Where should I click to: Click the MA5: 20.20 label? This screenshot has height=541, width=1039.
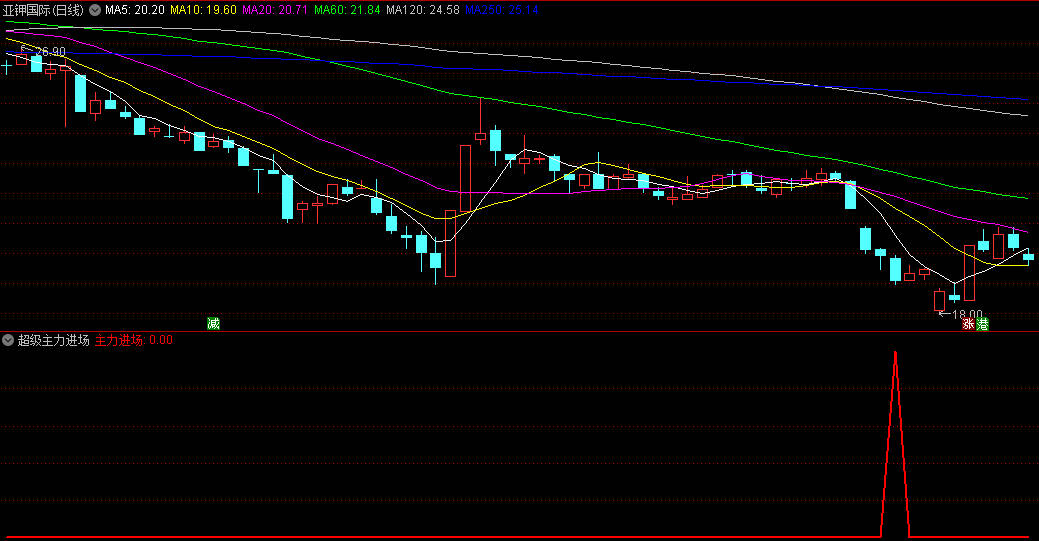(x=135, y=10)
